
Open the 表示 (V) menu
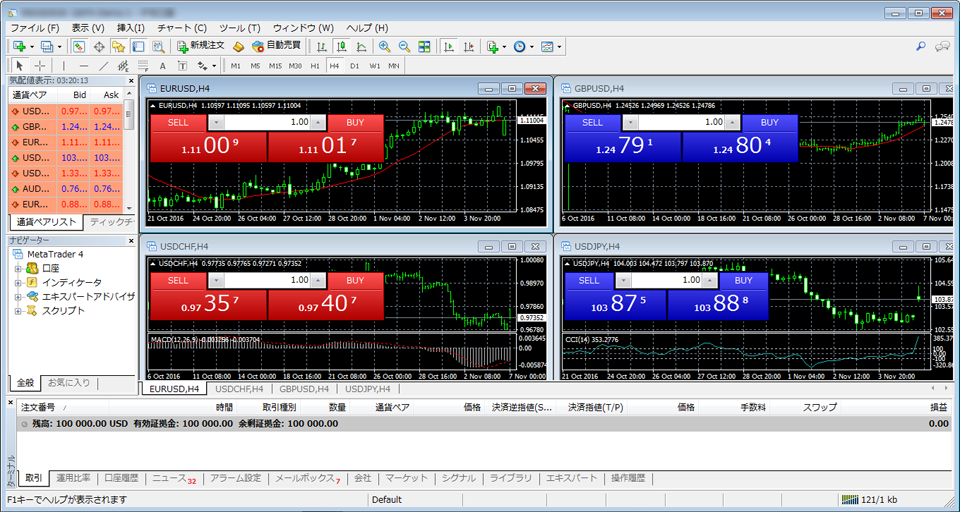pos(88,28)
